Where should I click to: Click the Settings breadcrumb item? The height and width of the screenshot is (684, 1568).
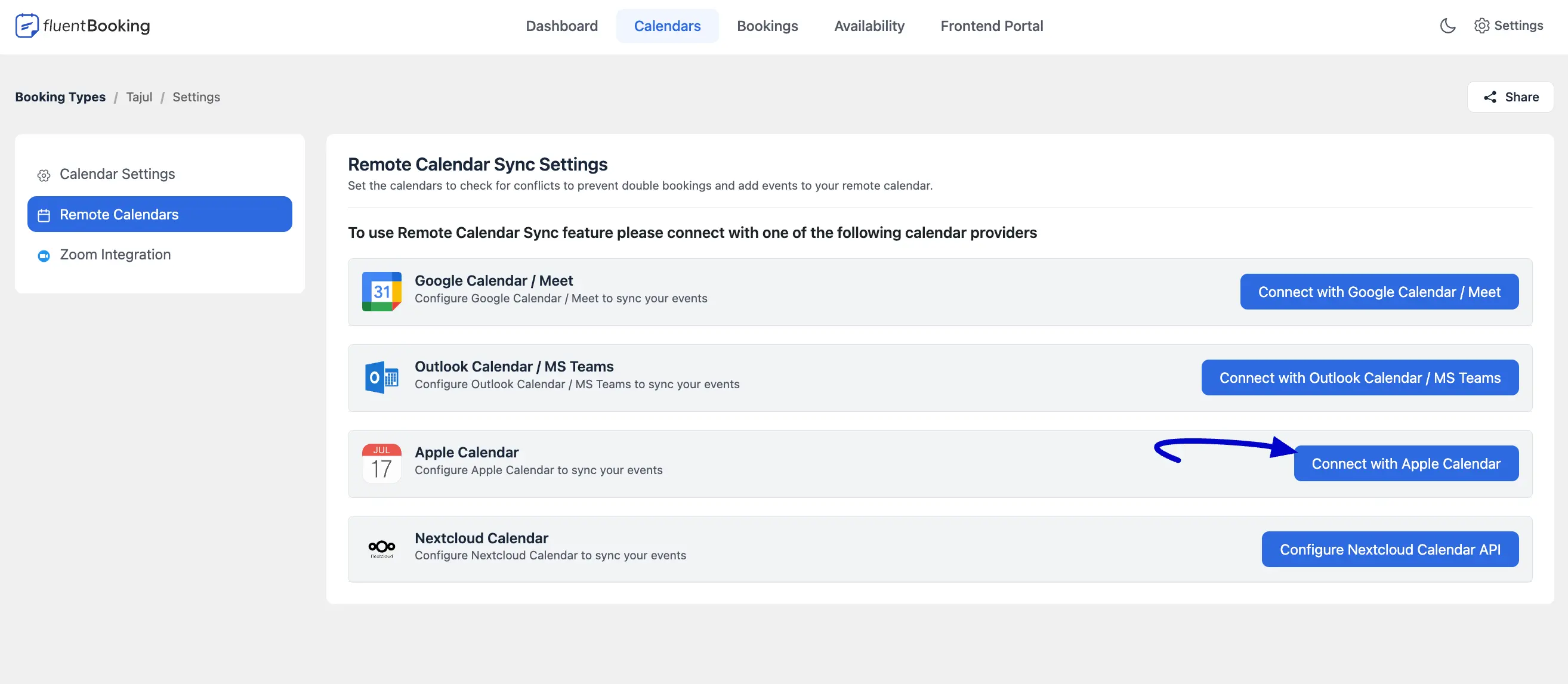[x=196, y=97]
